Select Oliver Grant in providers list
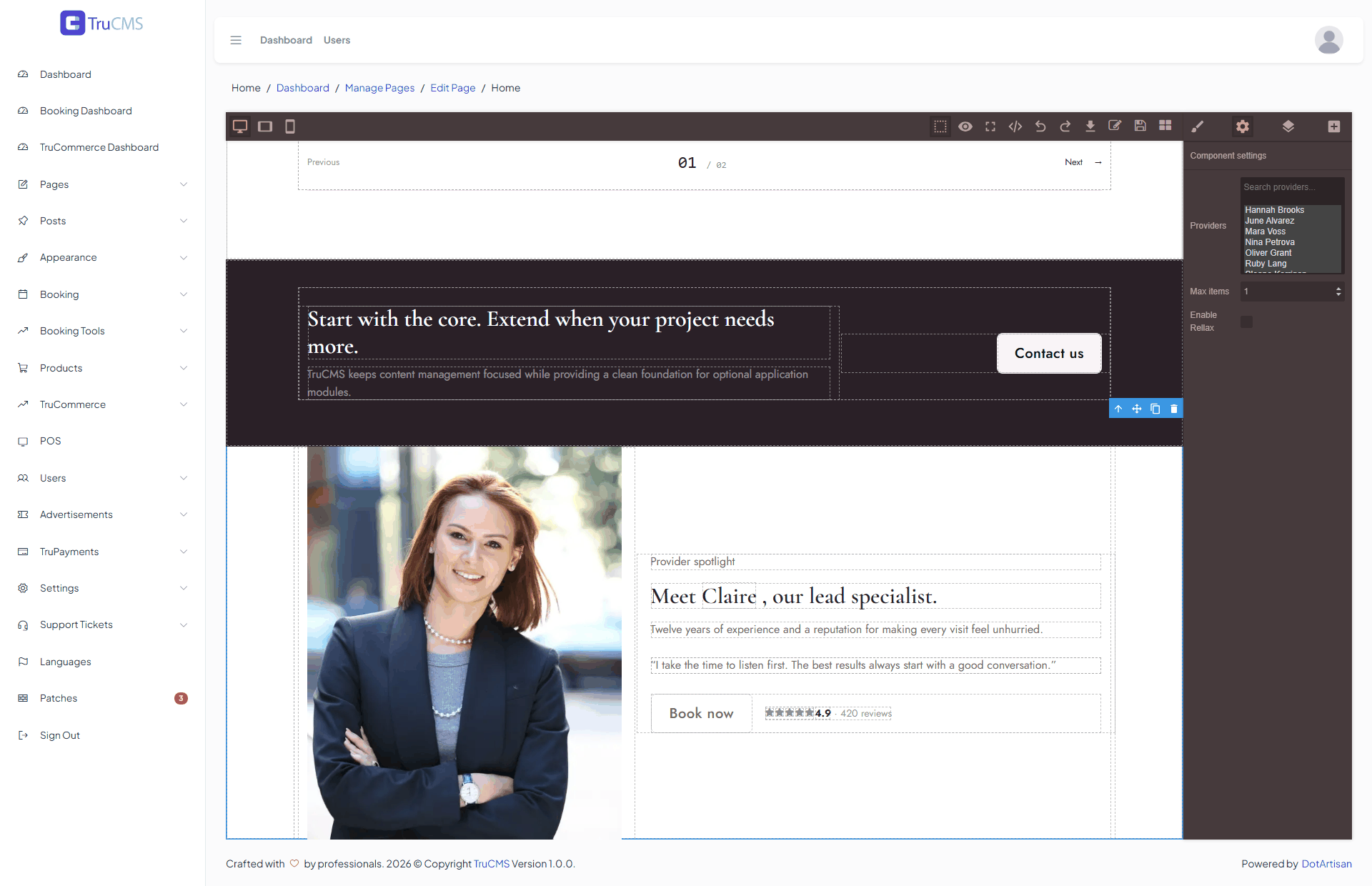This screenshot has height=886, width=1372. [x=1292, y=253]
